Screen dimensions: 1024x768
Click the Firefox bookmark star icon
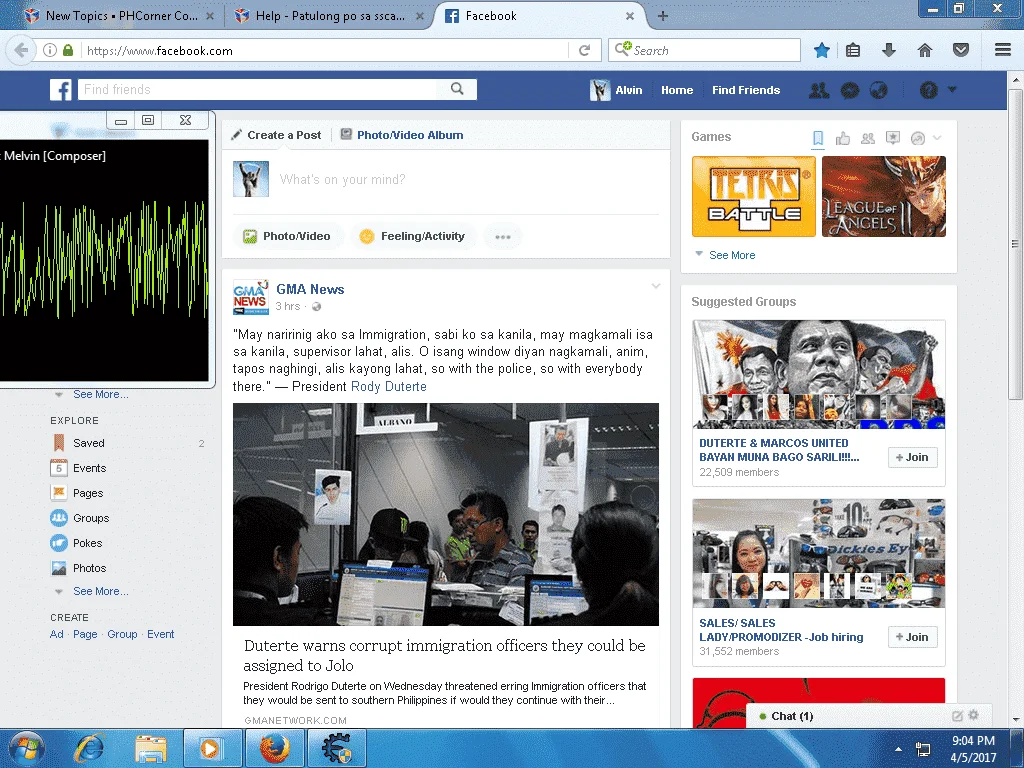point(822,50)
